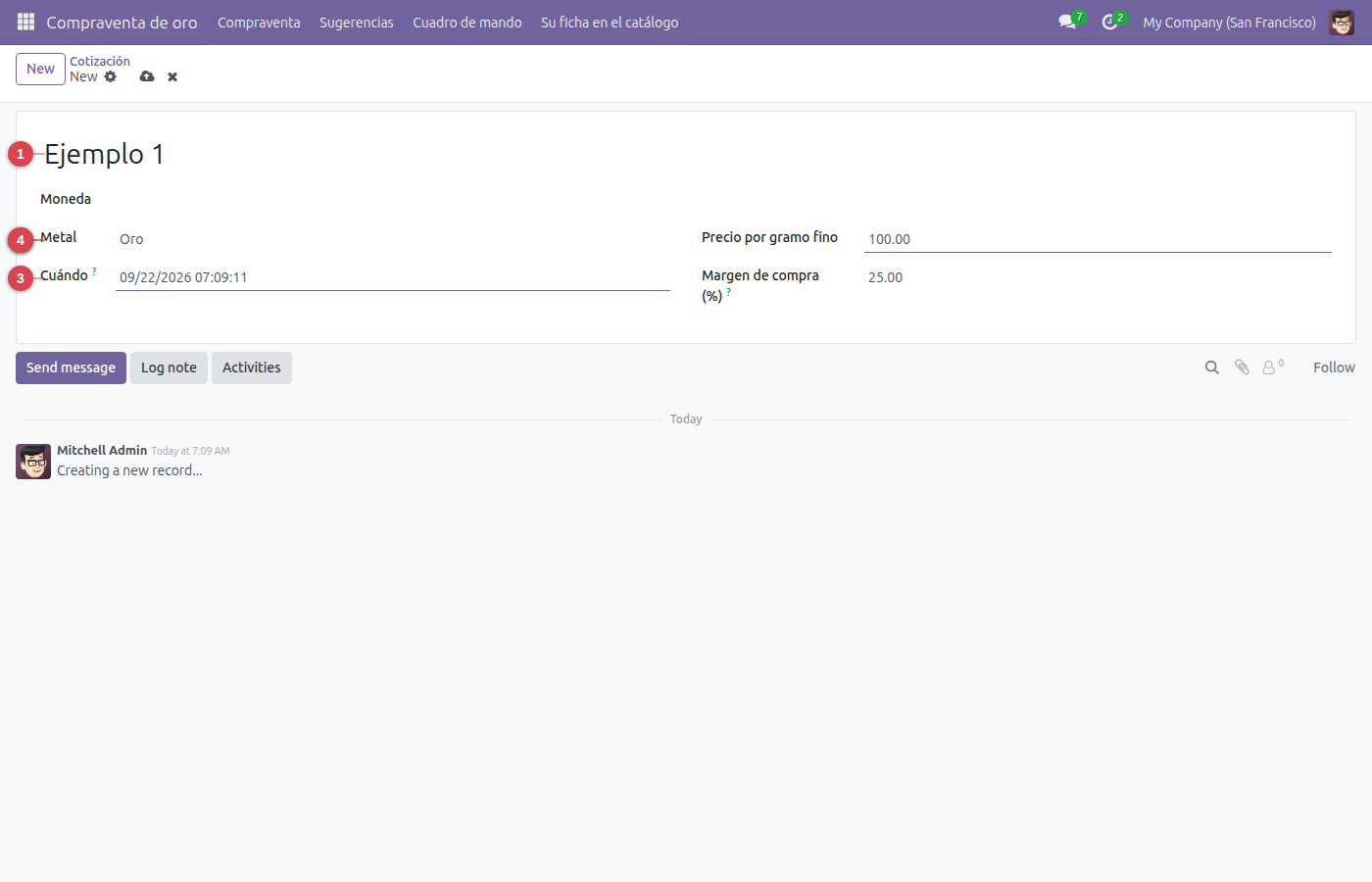This screenshot has height=882, width=1372.
Task: Save record with the cloud upload icon
Action: [x=147, y=76]
